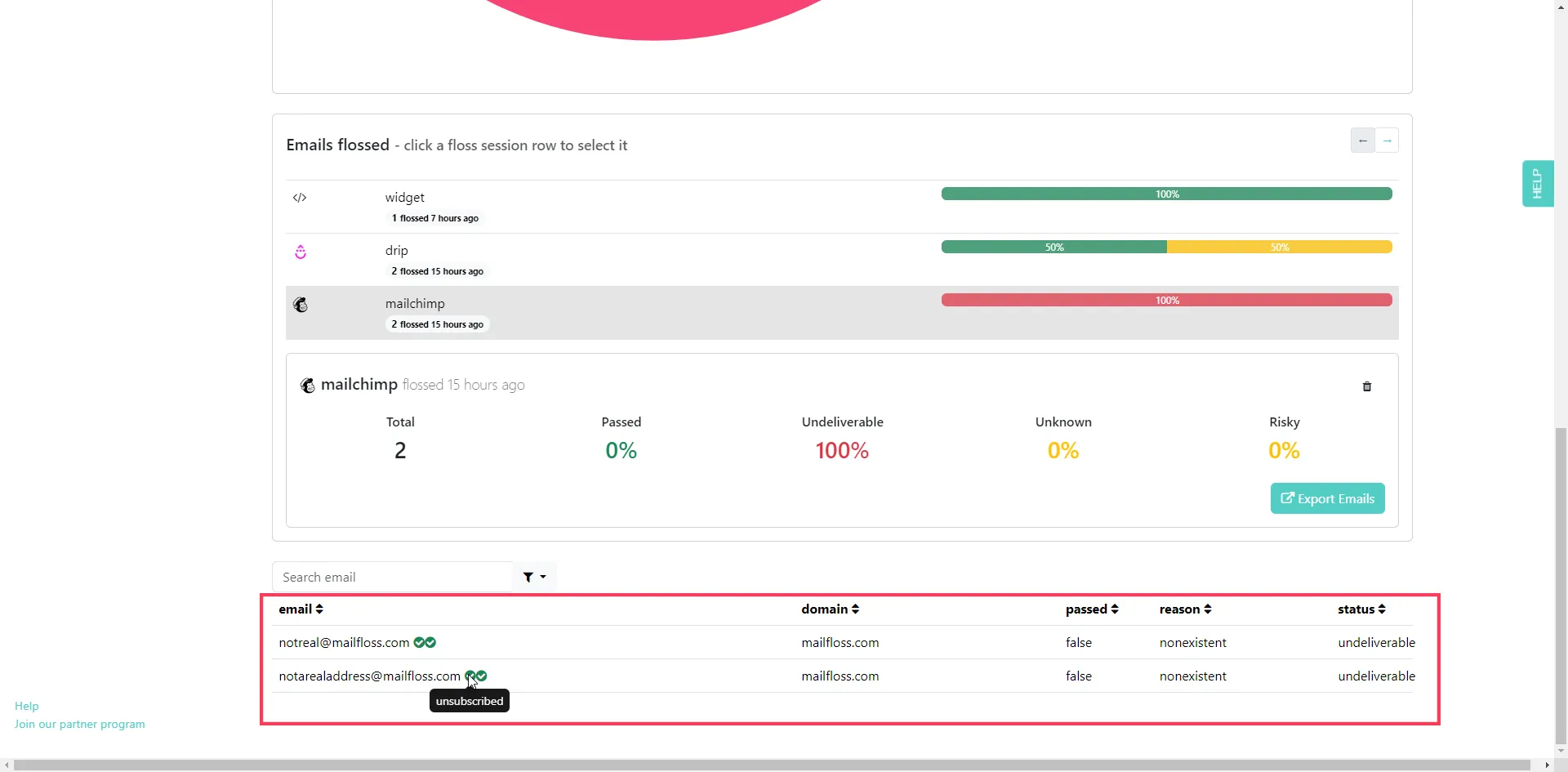Sort table by the reason column arrows
The image size is (1568, 772).
(x=1208, y=609)
